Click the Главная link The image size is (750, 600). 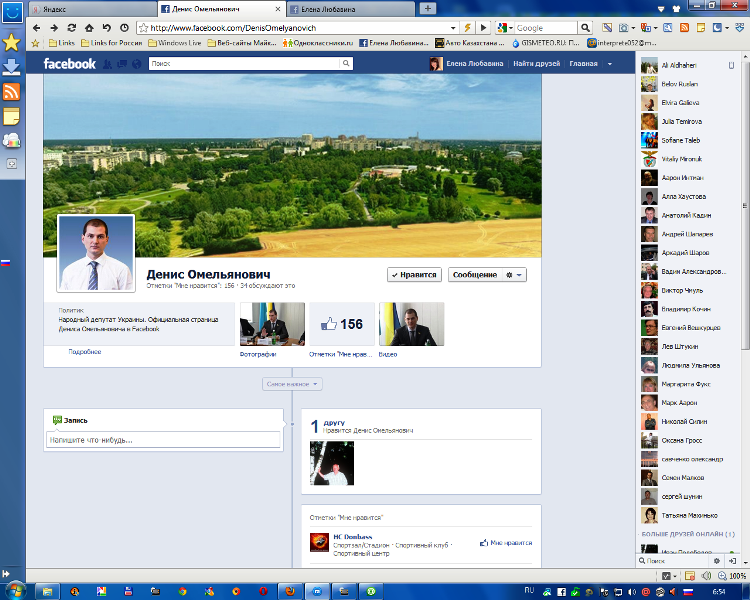583,64
